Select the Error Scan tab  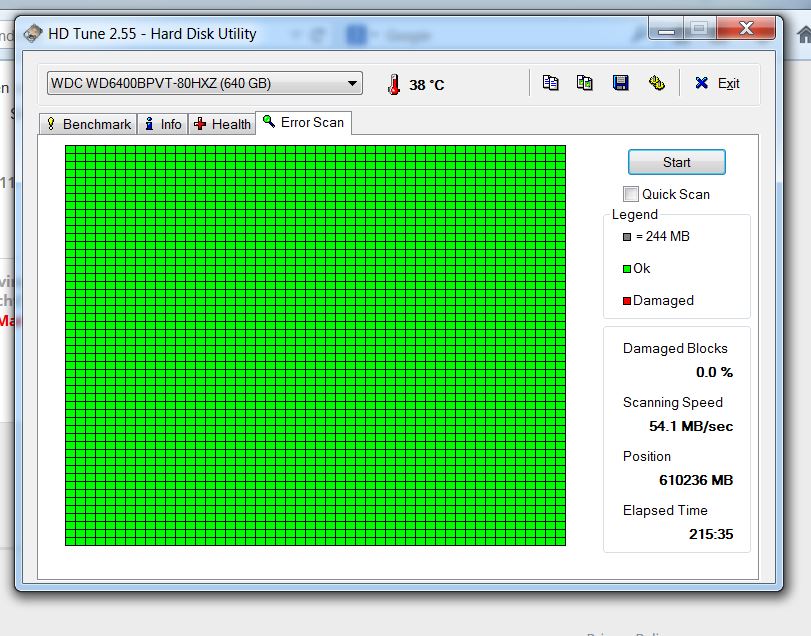coord(304,123)
